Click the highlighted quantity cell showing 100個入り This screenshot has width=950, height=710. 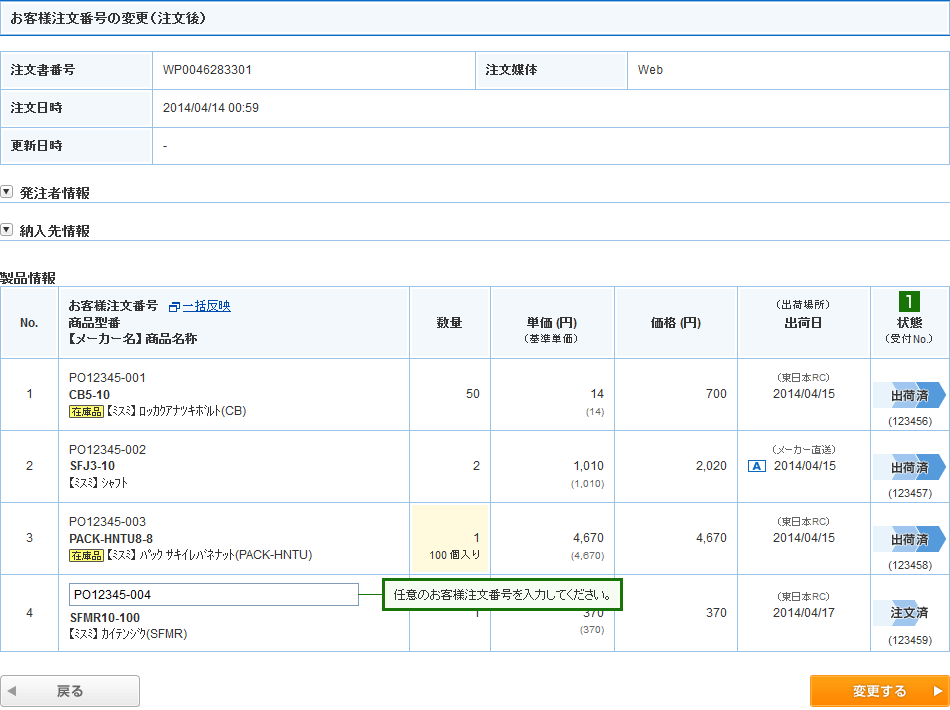(449, 538)
